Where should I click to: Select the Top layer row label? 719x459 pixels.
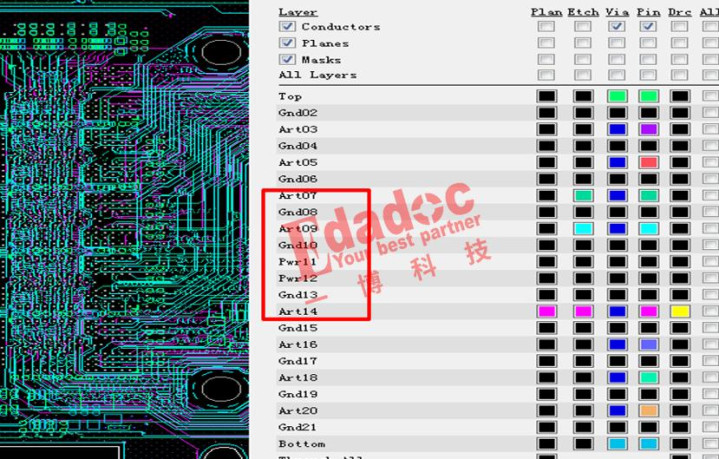coord(290,96)
